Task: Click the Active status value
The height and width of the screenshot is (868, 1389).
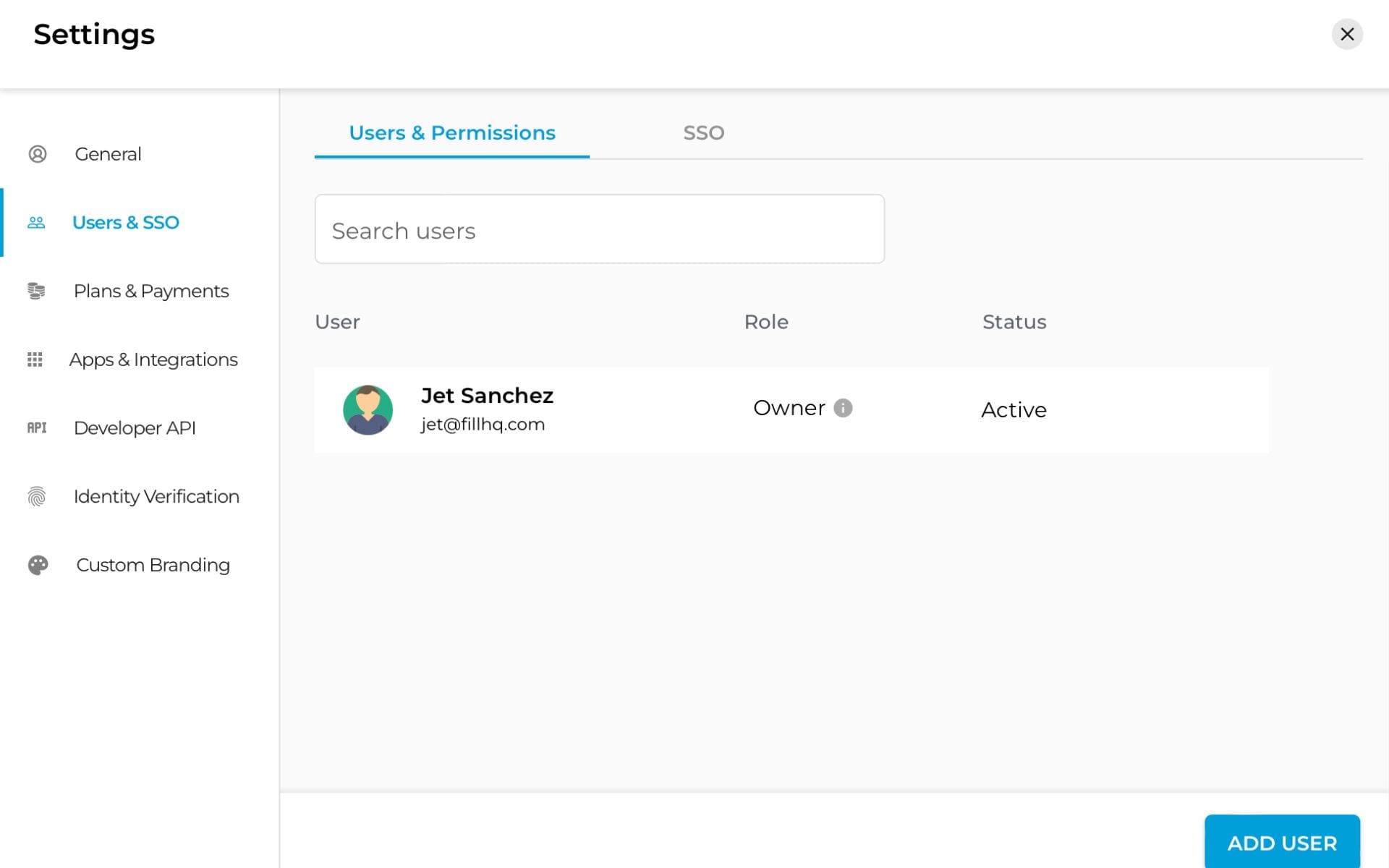Action: click(x=1014, y=410)
